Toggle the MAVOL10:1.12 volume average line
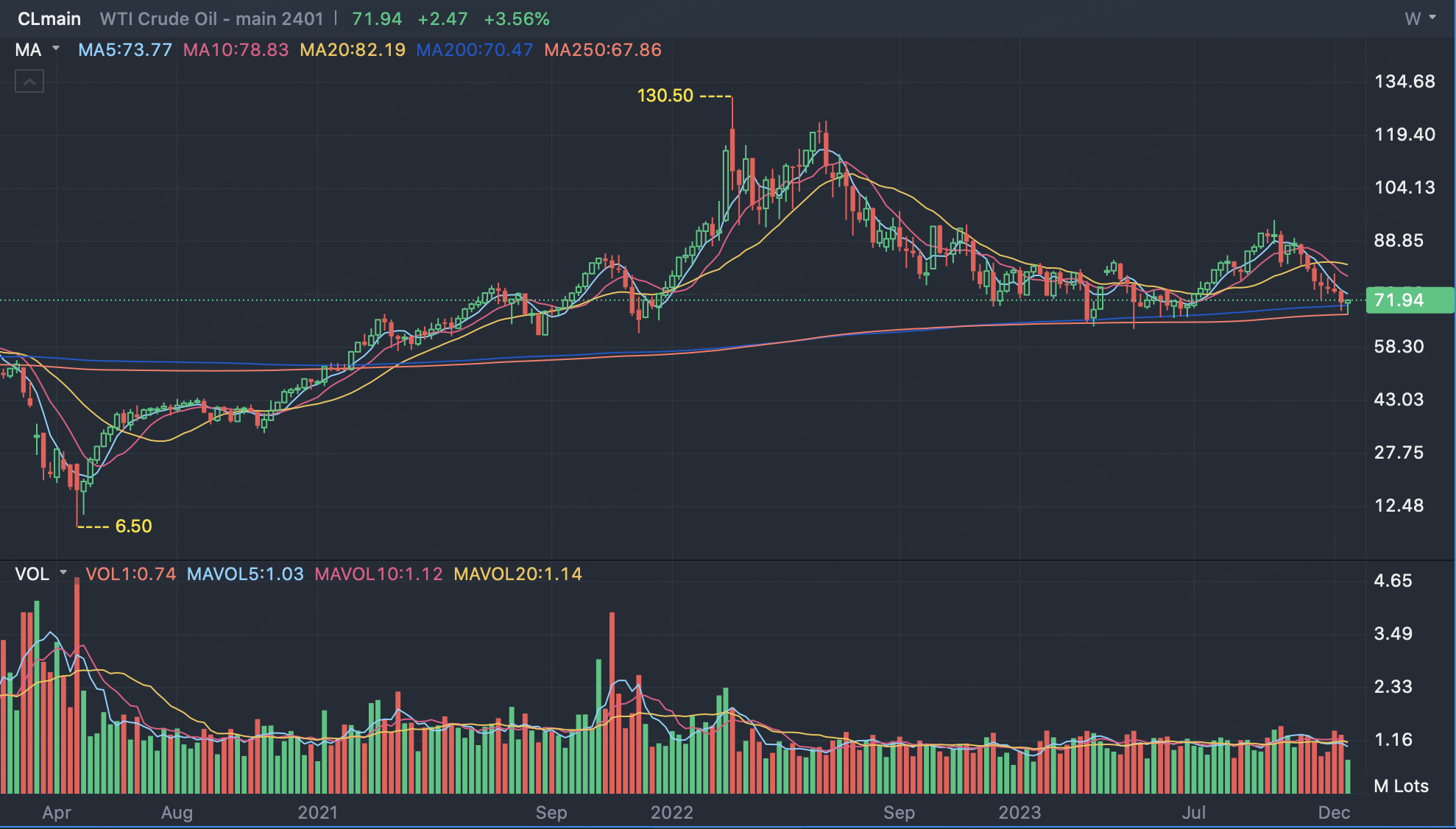 [378, 574]
